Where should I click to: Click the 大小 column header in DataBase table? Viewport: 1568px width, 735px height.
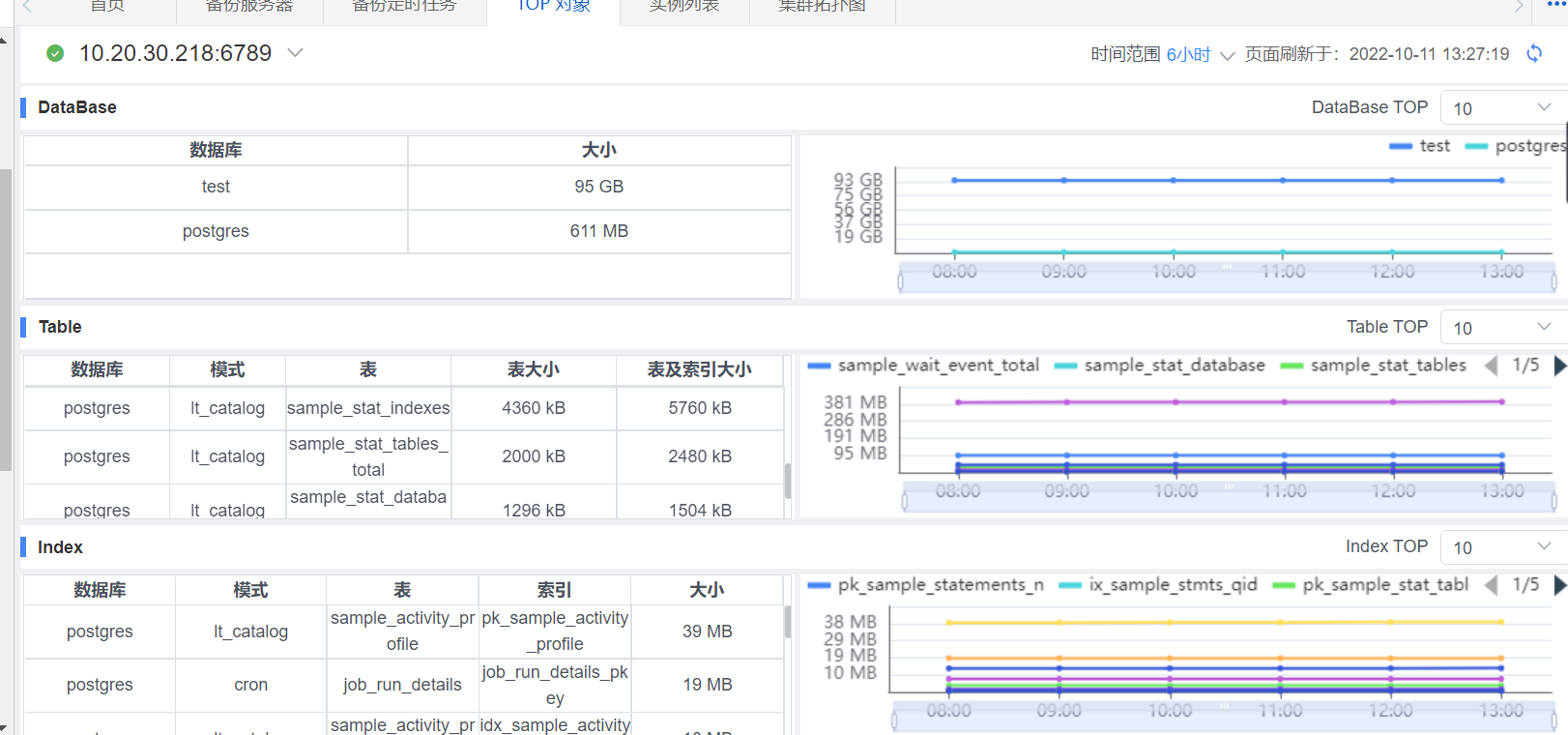599,150
